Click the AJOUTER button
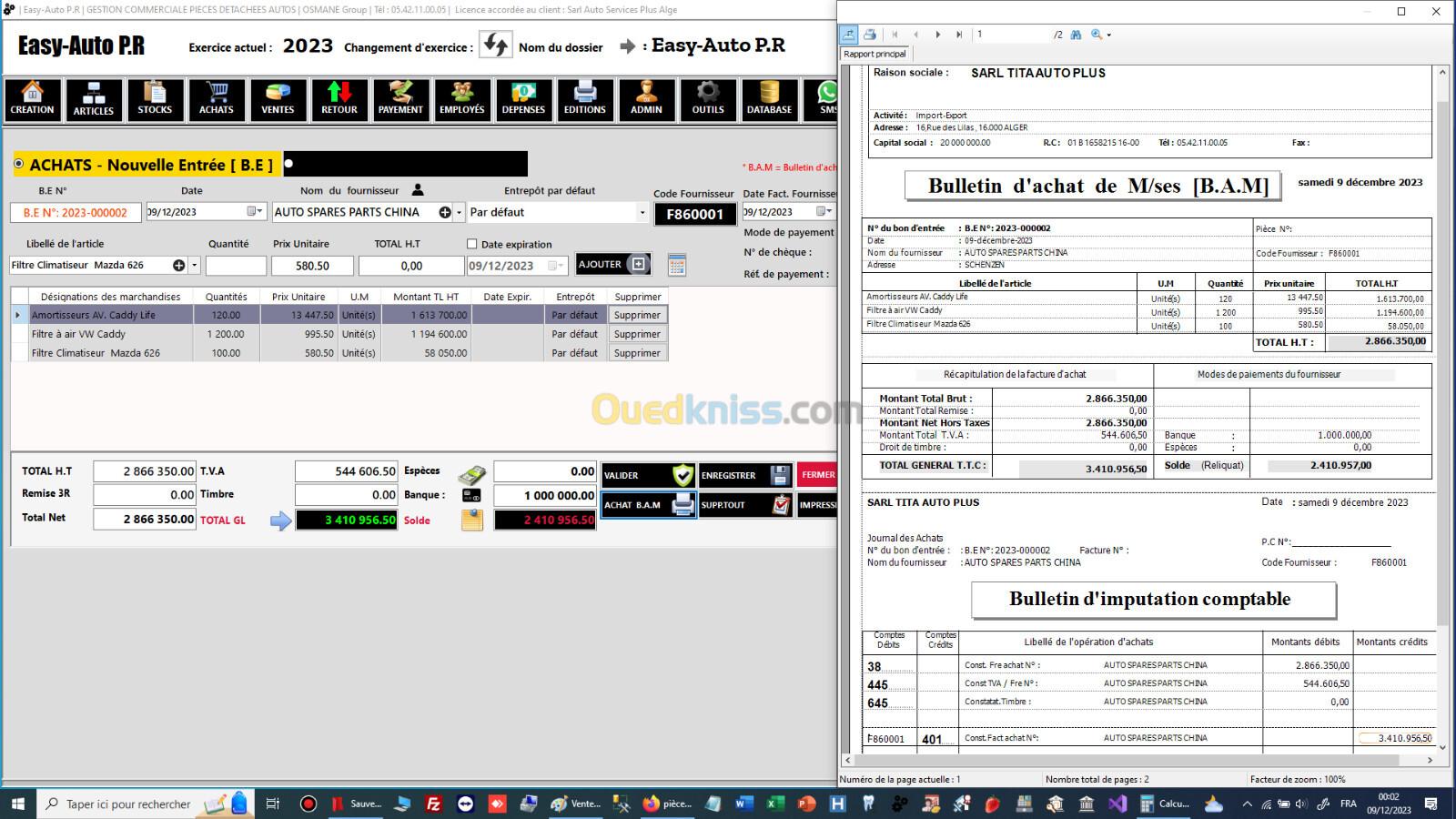The image size is (1456, 819). (x=612, y=264)
